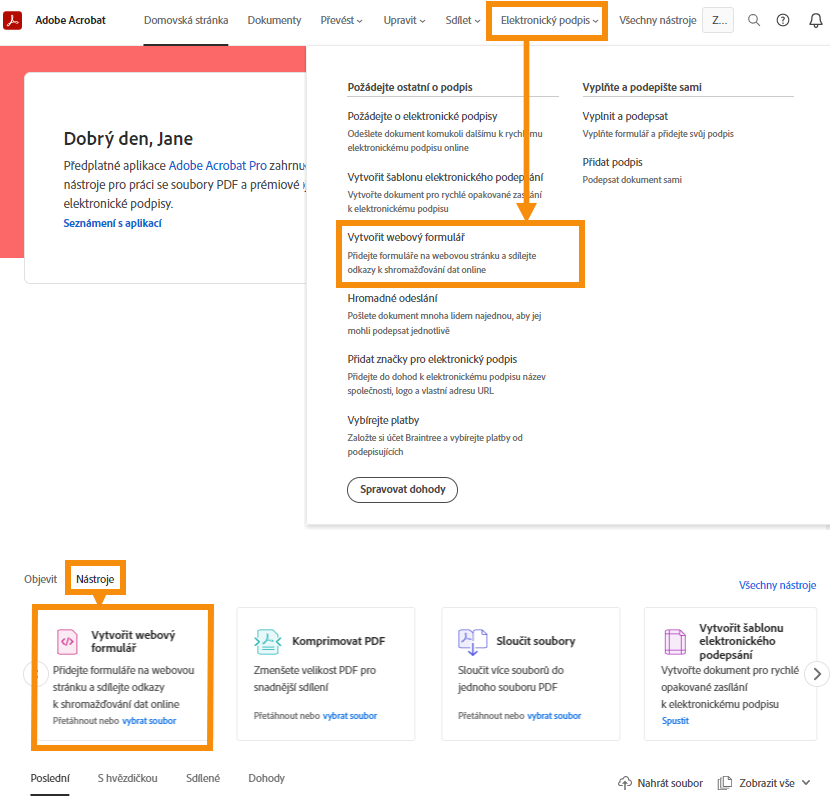Open the Domovská stránka tab
The width and height of the screenshot is (830, 810).
186,20
